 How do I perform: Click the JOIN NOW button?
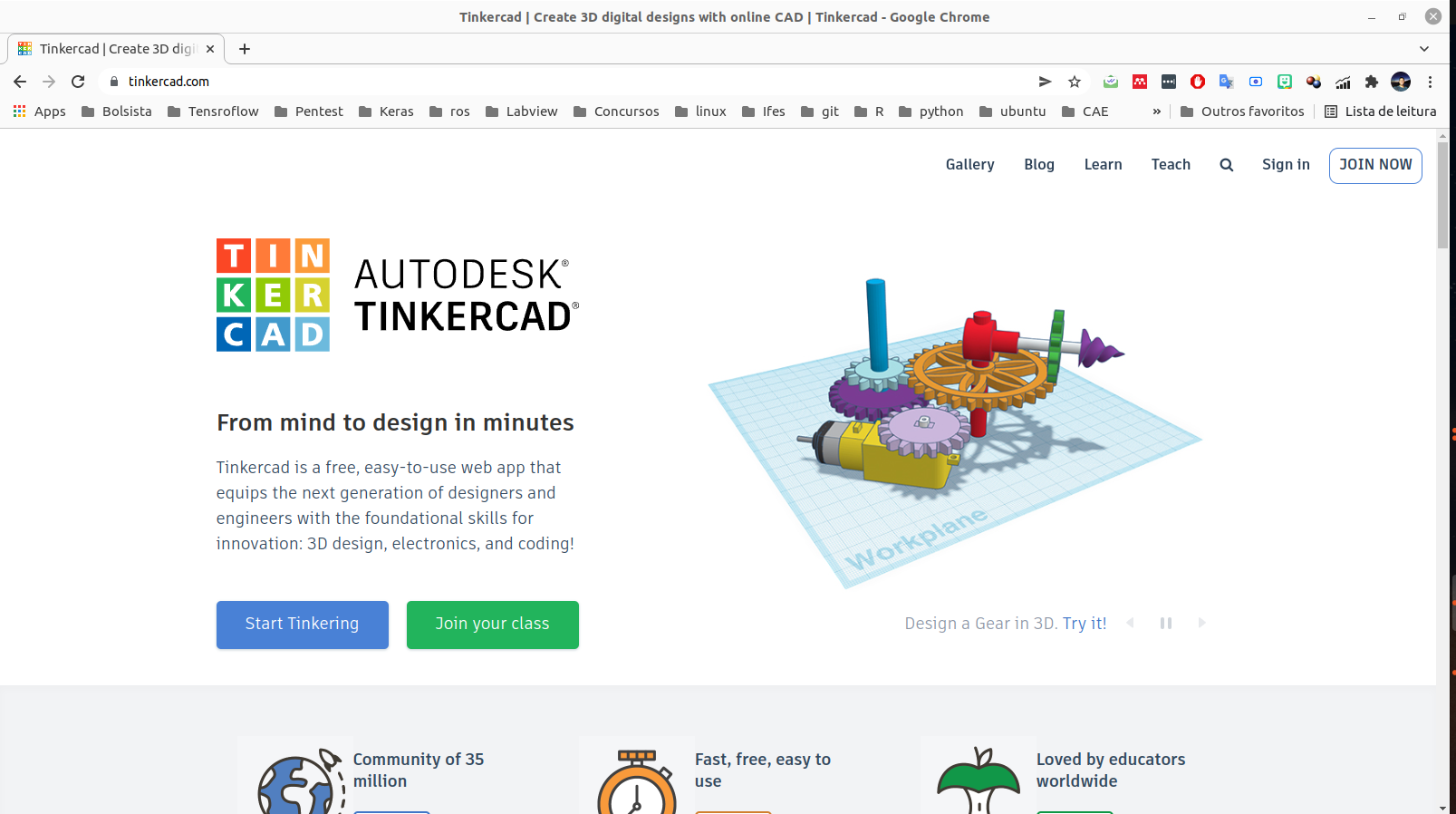(1375, 165)
